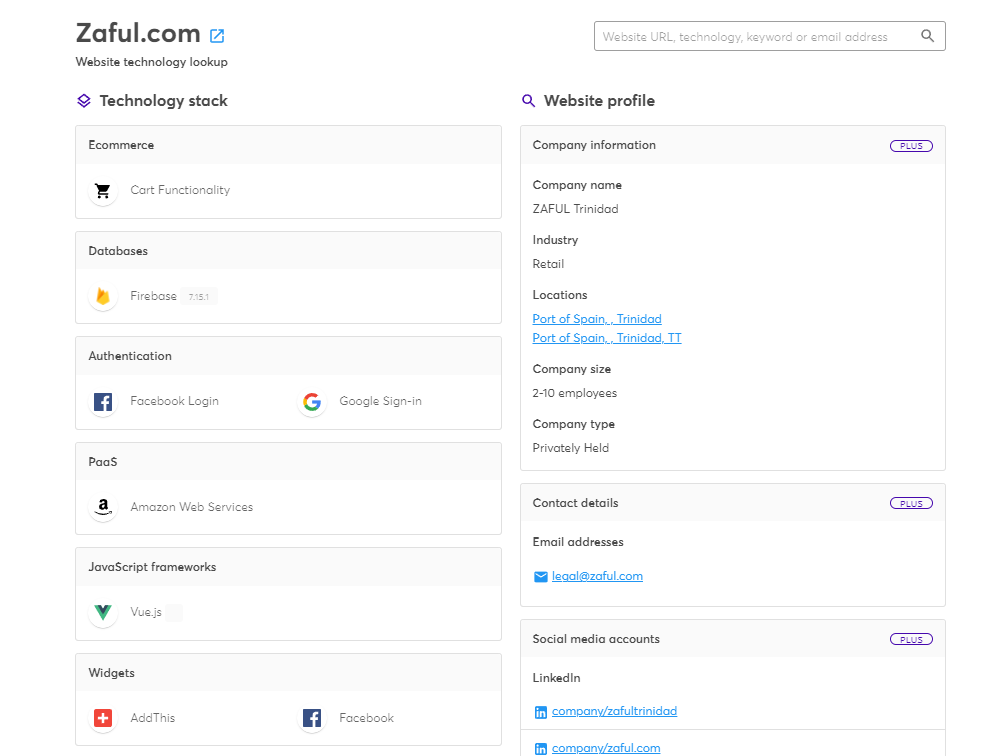
Task: Click the AddThis plus icon
Action: coord(103,718)
